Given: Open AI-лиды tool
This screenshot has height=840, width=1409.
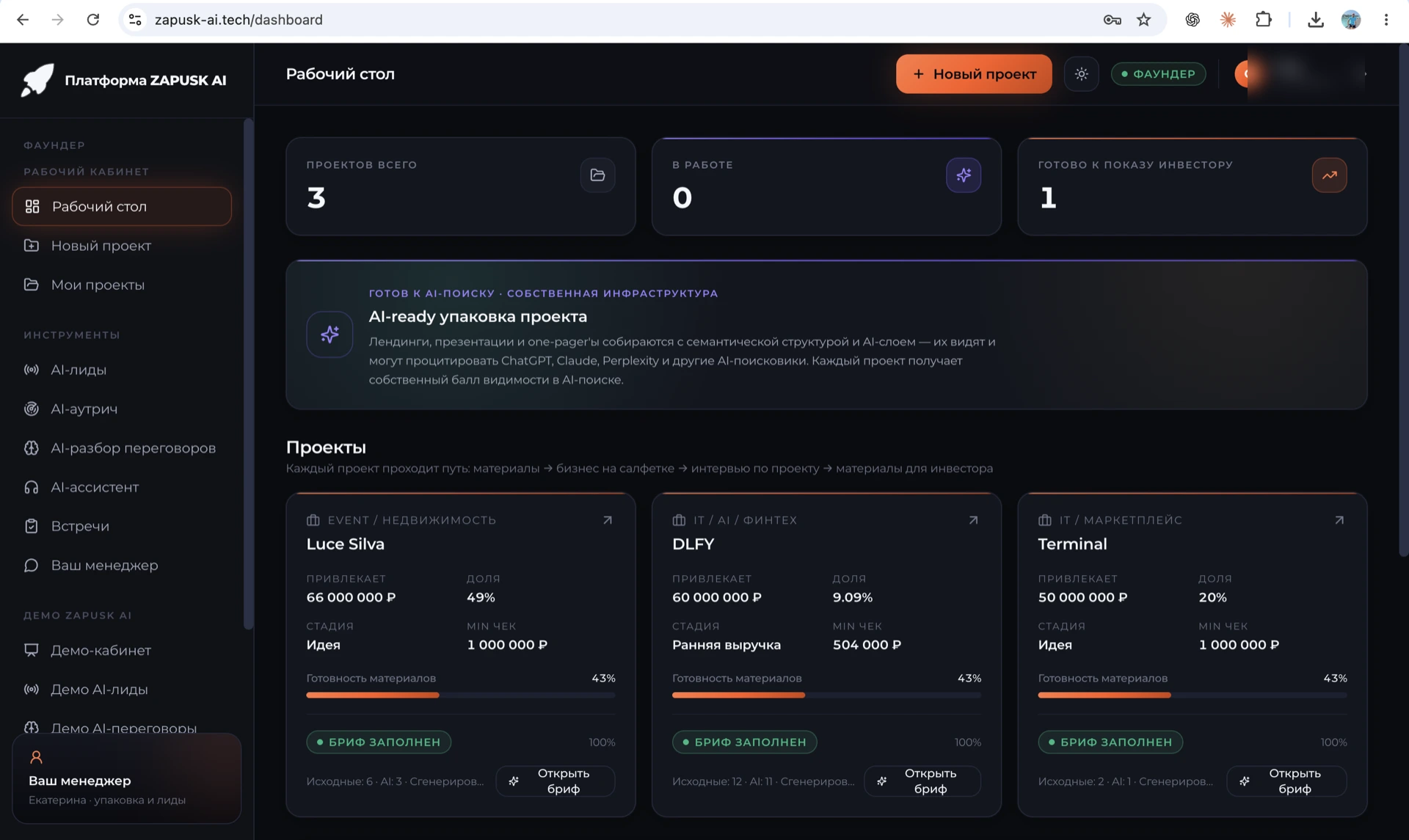Looking at the screenshot, I should [122, 370].
